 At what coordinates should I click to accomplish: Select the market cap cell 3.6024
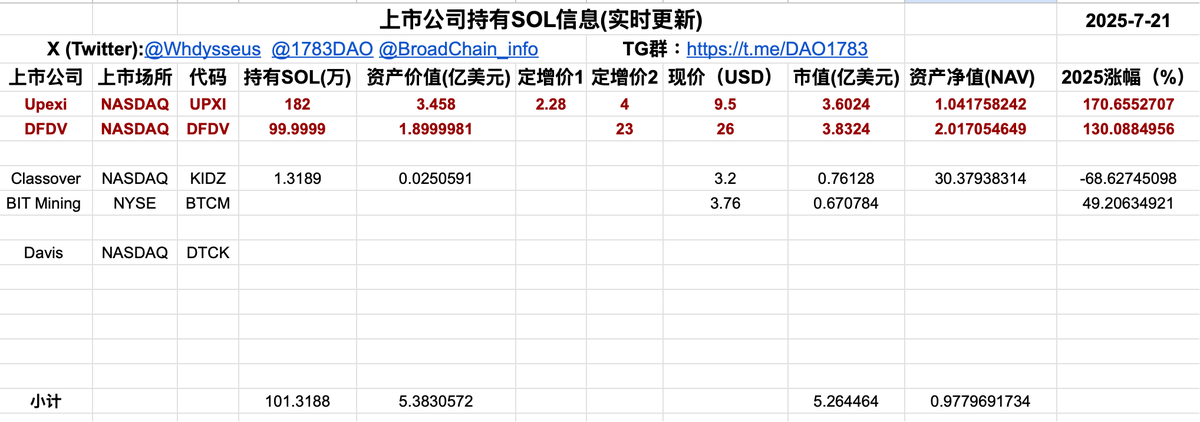point(846,104)
